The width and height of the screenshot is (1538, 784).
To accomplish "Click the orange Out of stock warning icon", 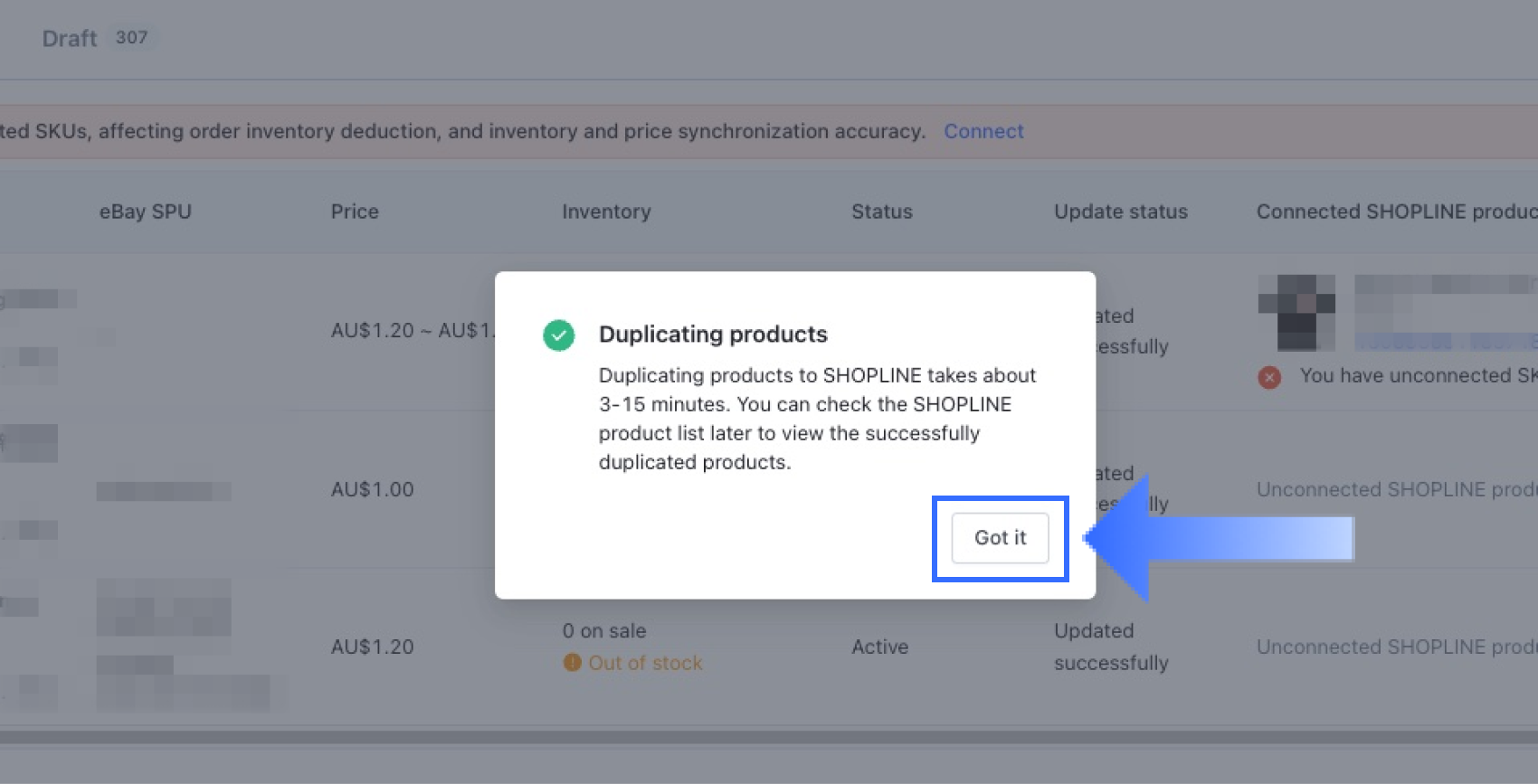I will (x=572, y=663).
